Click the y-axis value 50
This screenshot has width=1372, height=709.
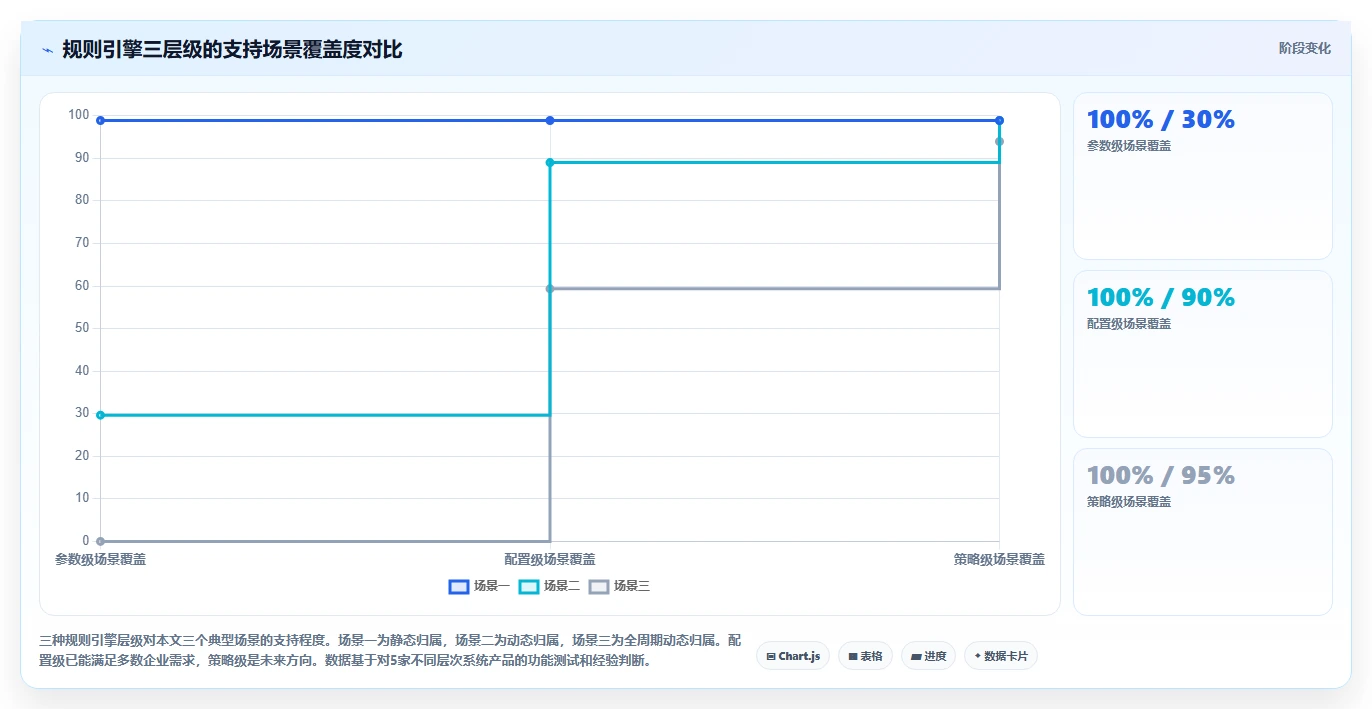coord(82,328)
